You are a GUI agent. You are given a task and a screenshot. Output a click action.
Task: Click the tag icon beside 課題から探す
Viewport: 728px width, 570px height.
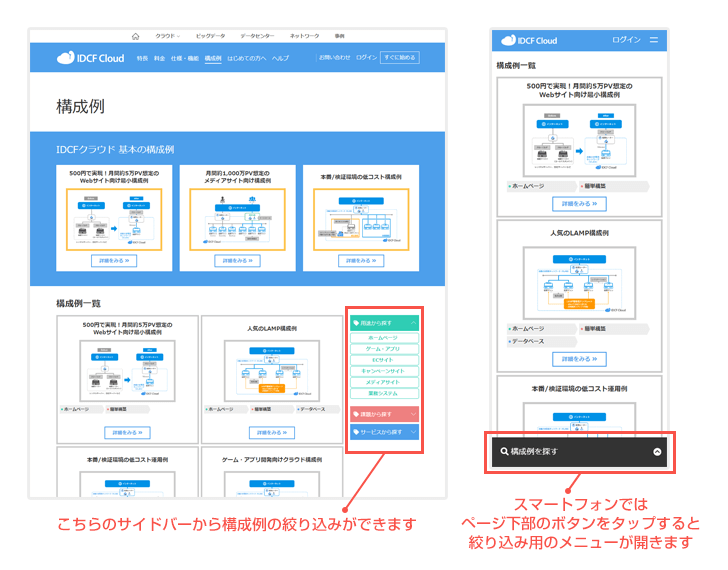pos(356,413)
